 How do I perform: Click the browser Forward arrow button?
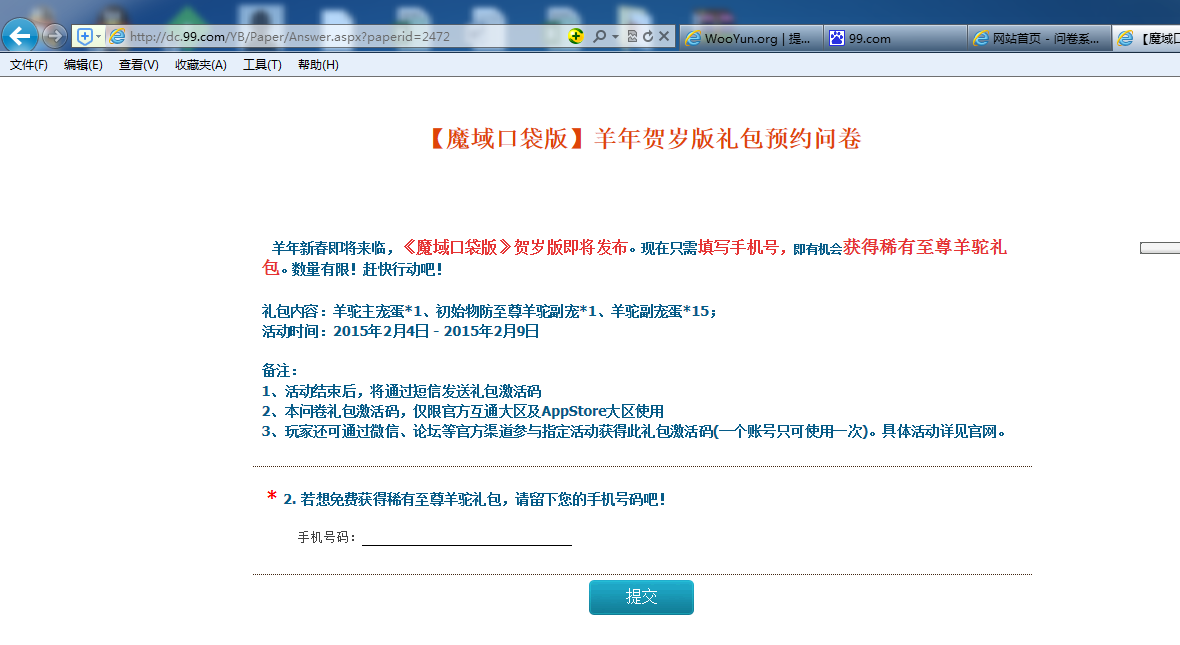pyautogui.click(x=54, y=35)
